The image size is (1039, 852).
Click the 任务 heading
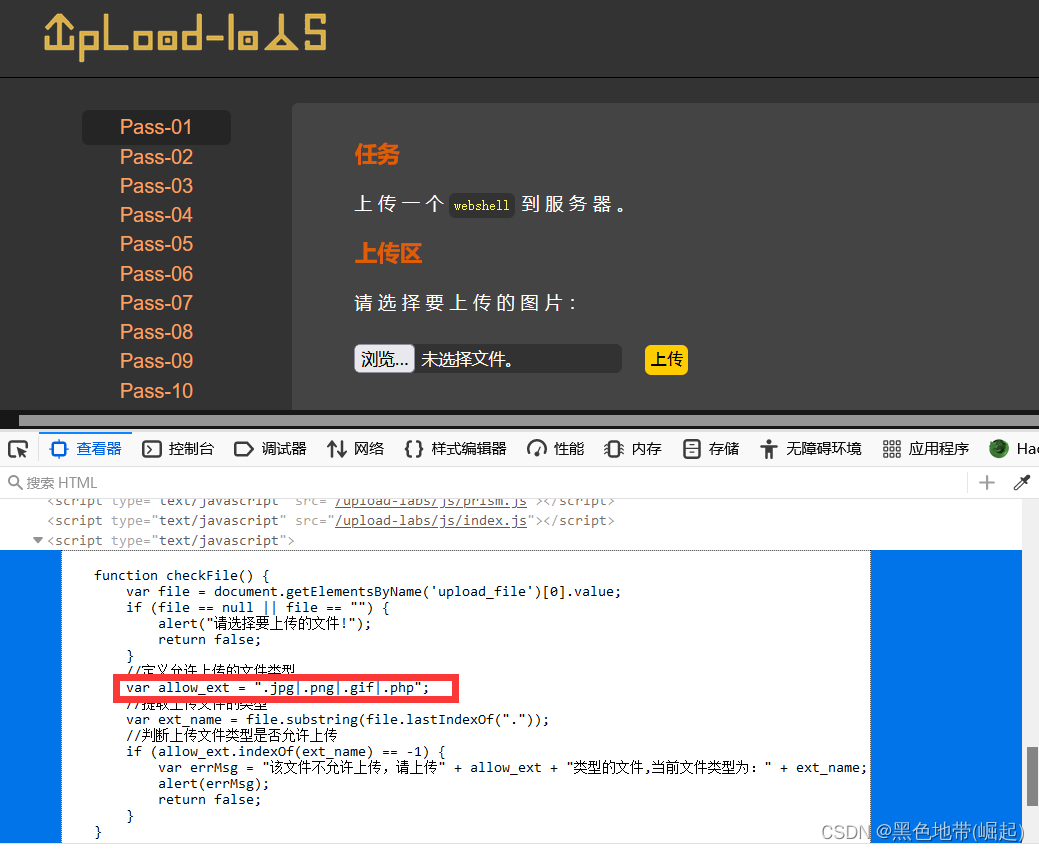tap(377, 154)
